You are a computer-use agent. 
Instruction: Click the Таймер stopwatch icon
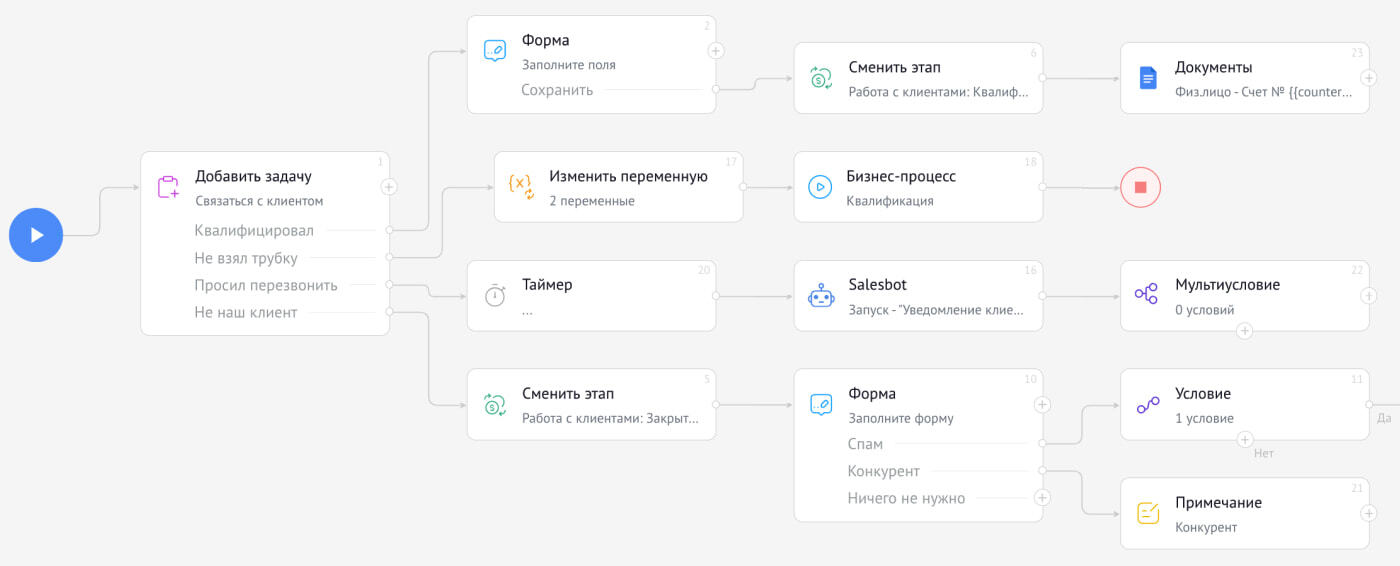tap(495, 296)
